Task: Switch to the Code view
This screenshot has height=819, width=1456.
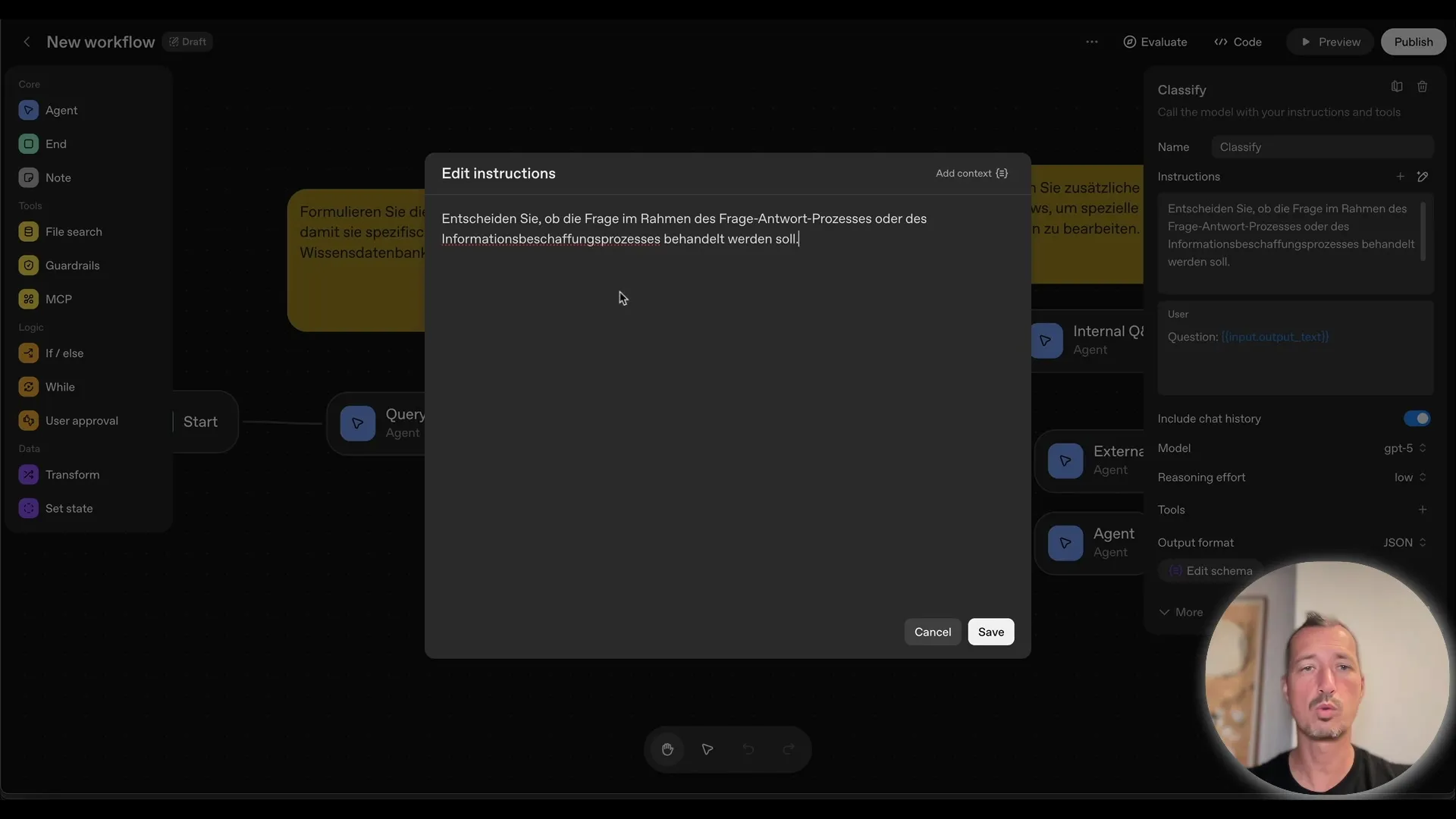Action: (1238, 42)
